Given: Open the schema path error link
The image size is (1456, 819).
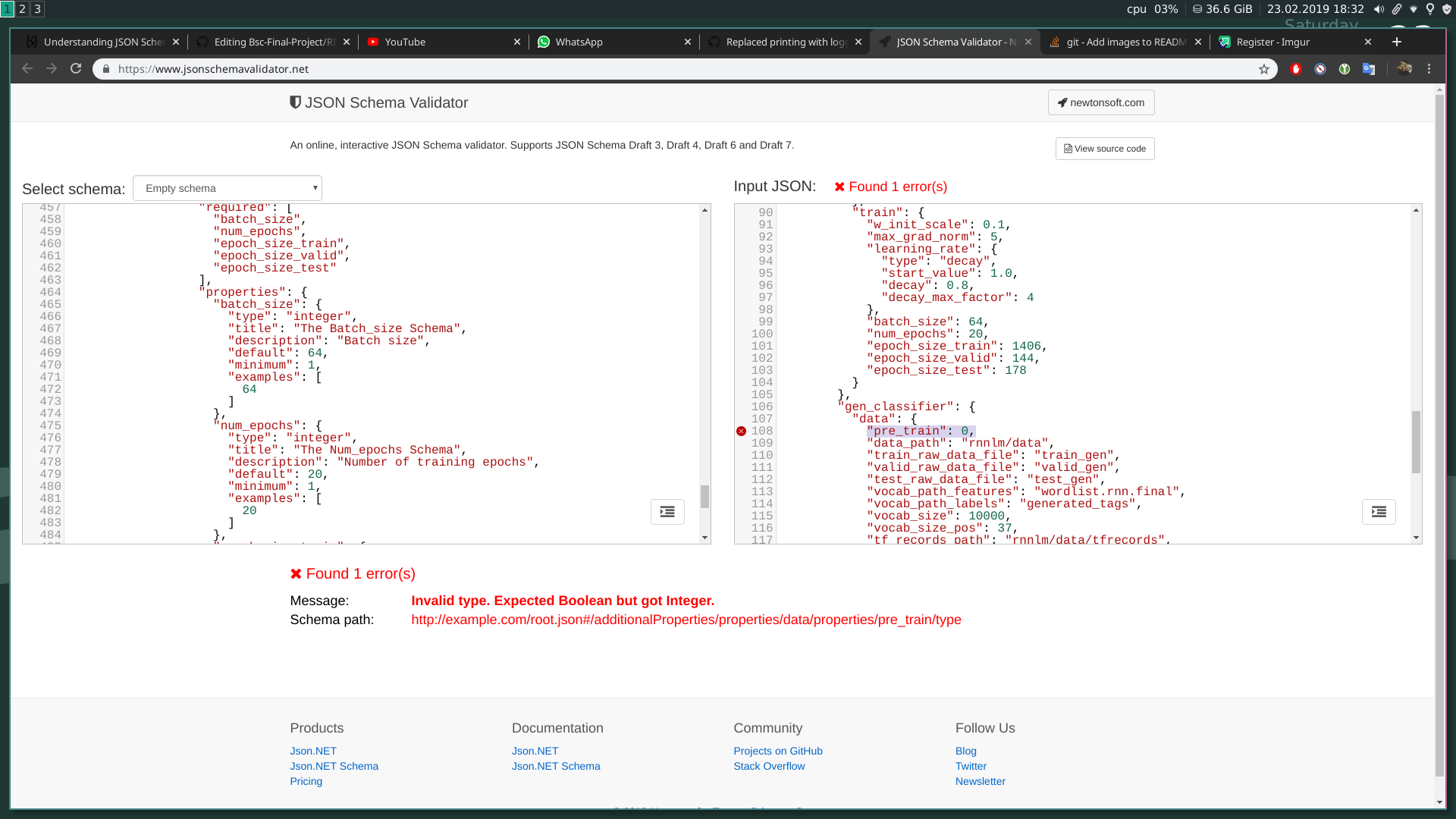Looking at the screenshot, I should pos(686,620).
